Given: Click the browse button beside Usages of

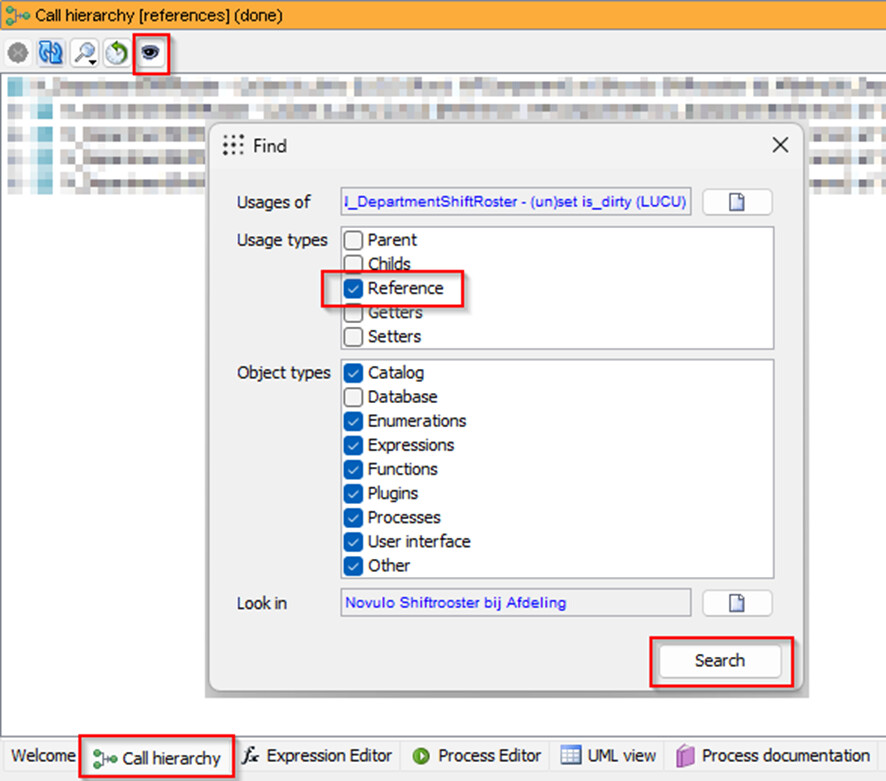Looking at the screenshot, I should point(737,202).
